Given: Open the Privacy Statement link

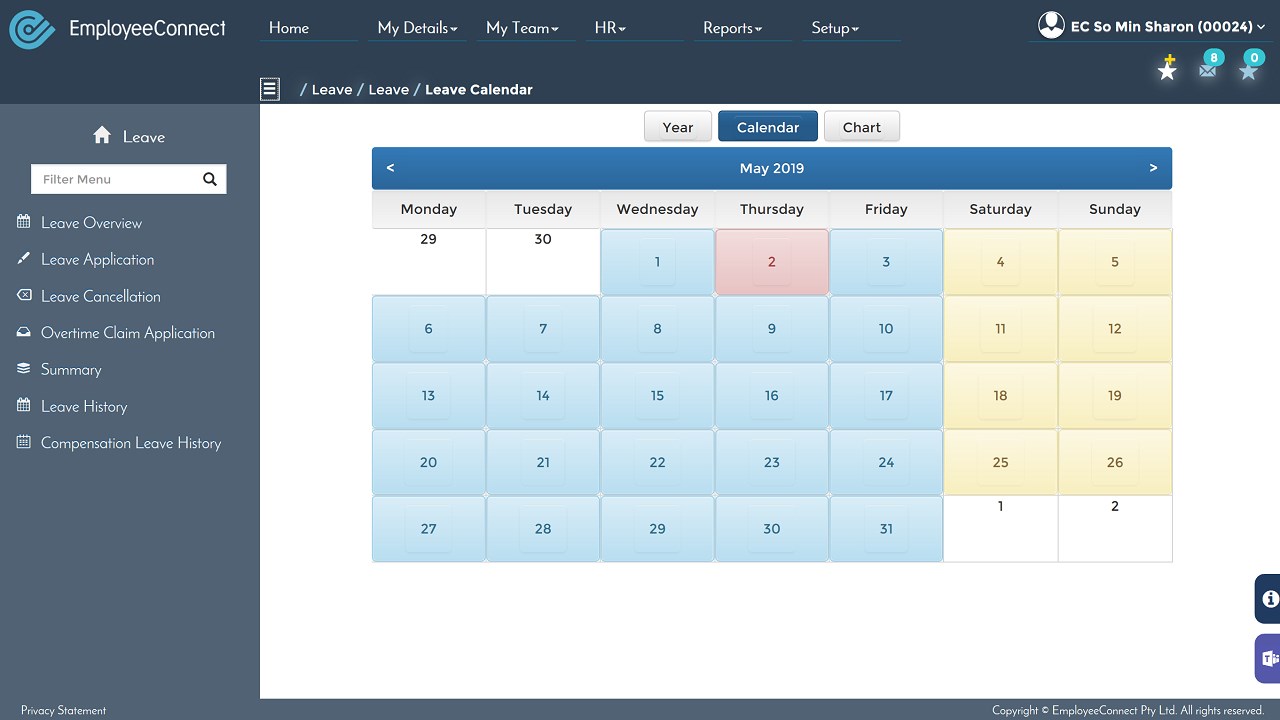Looking at the screenshot, I should point(63,710).
